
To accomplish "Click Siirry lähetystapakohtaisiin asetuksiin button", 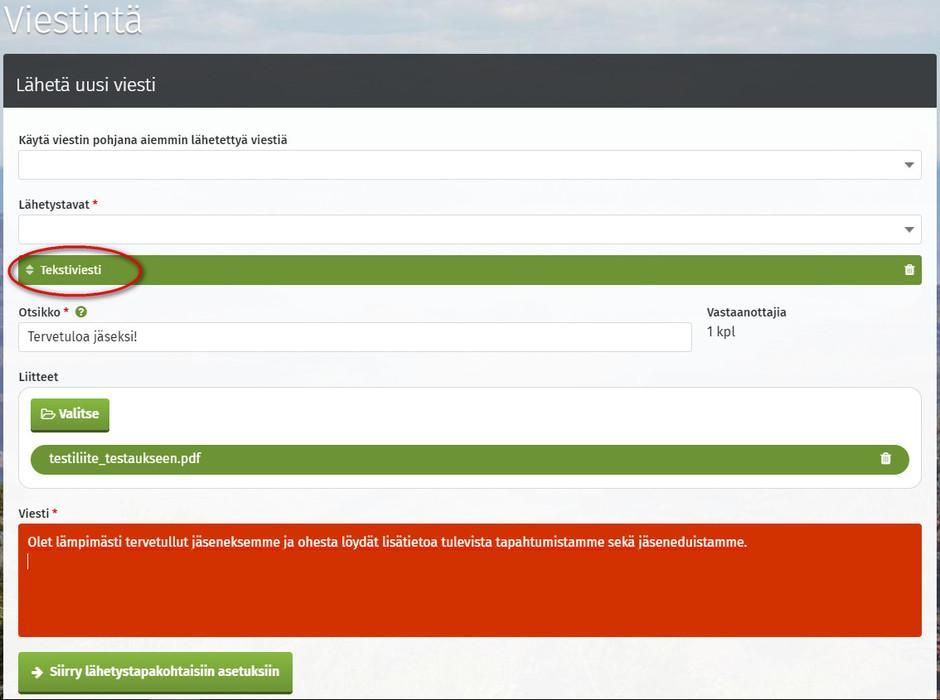I will pos(155,672).
